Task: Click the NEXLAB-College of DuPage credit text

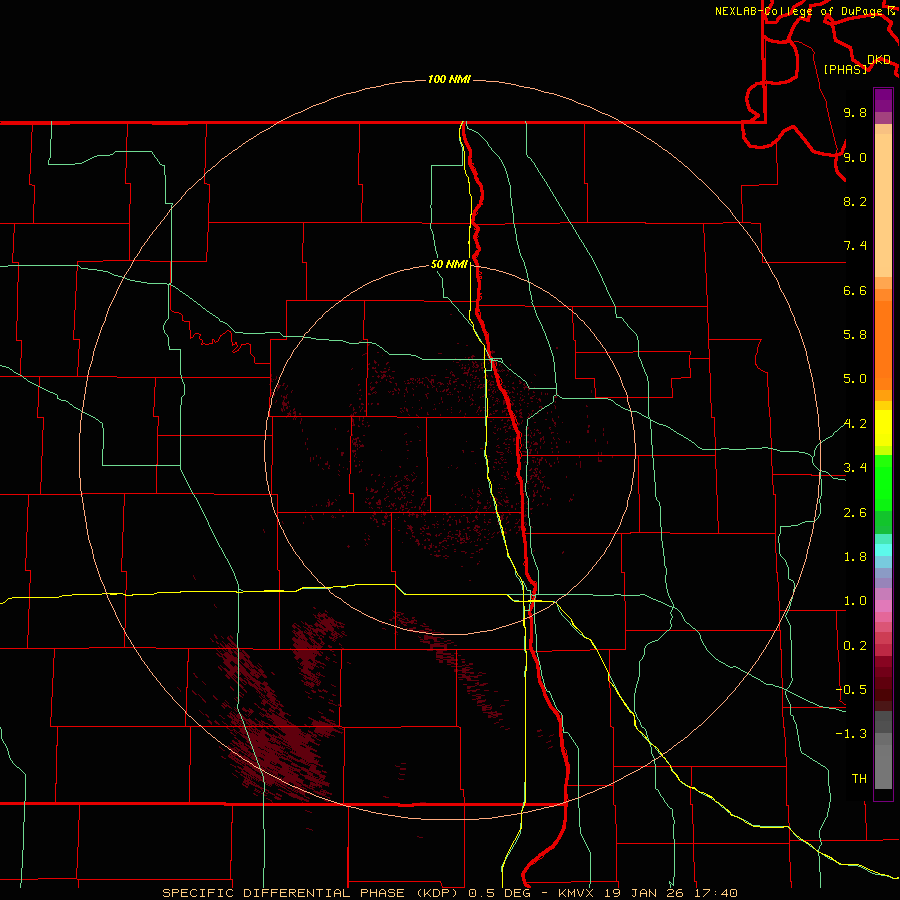Action: (x=798, y=11)
